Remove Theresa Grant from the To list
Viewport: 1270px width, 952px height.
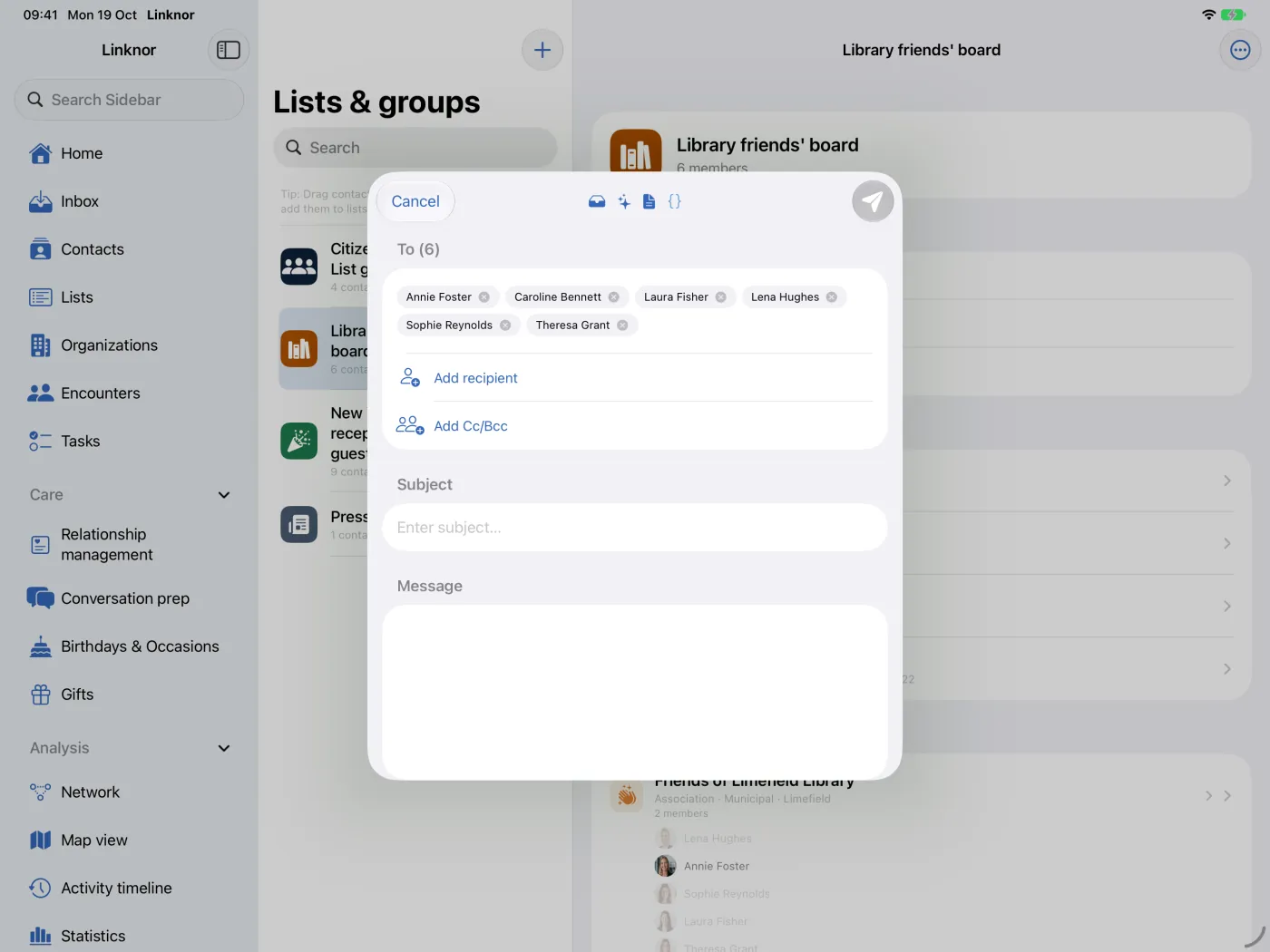(x=622, y=325)
